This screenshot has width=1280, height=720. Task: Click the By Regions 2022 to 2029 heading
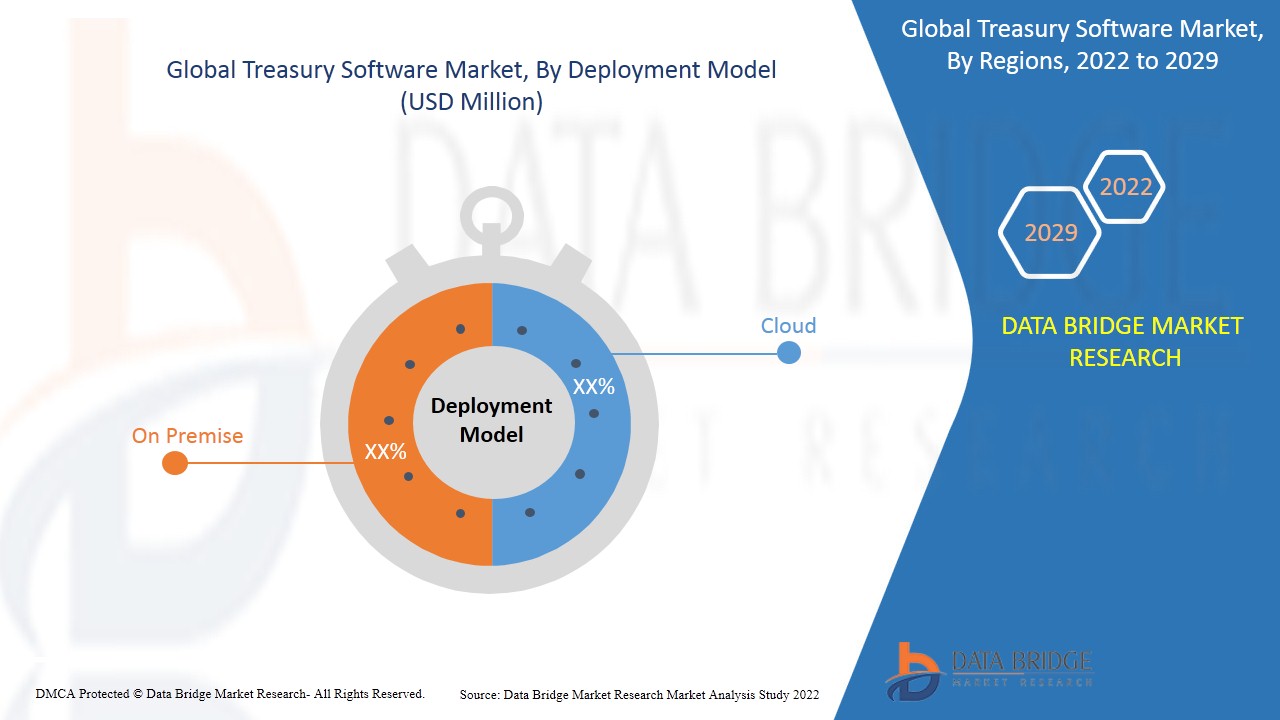click(1081, 45)
